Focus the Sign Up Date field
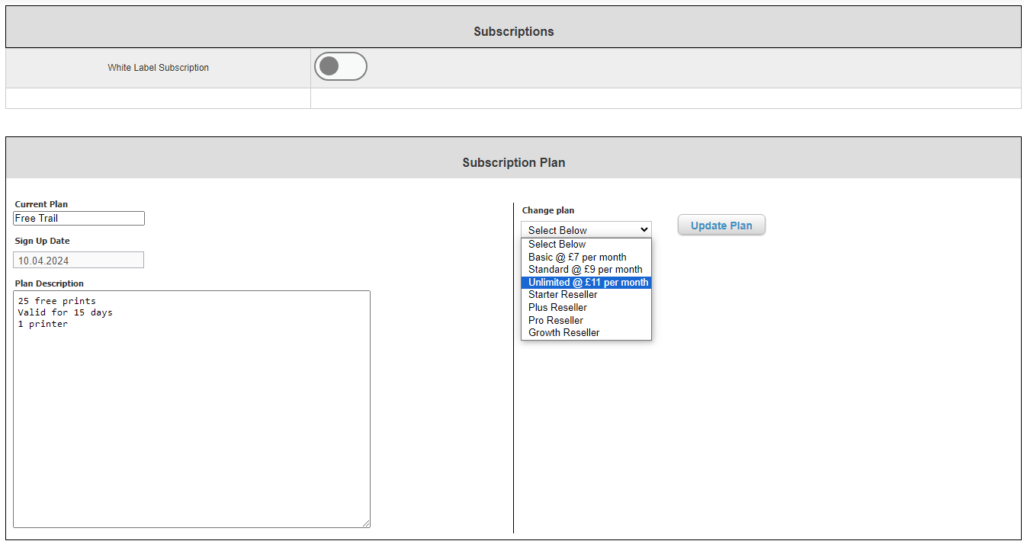This screenshot has width=1024, height=541. click(79, 260)
